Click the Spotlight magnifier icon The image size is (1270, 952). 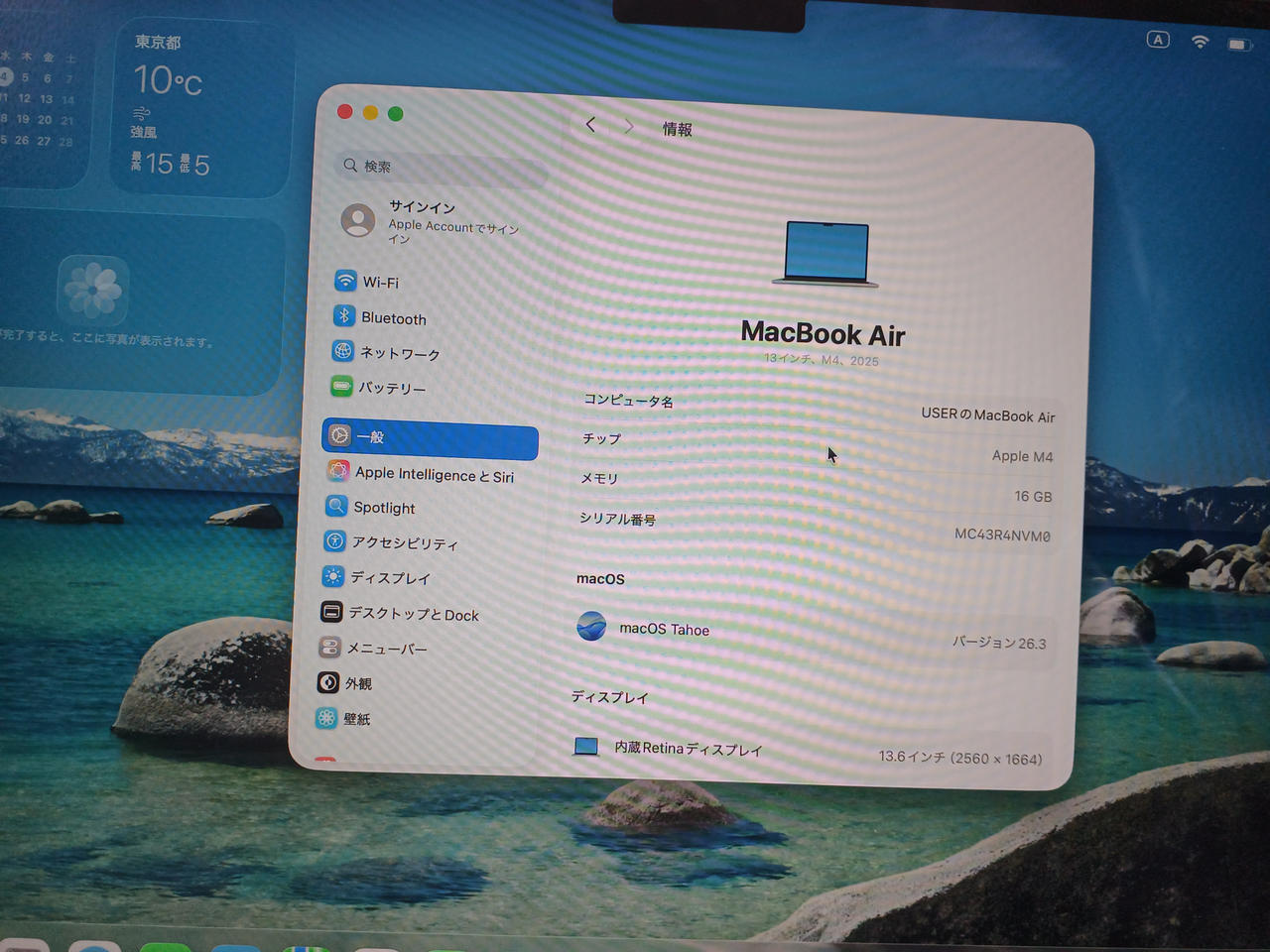pos(336,506)
